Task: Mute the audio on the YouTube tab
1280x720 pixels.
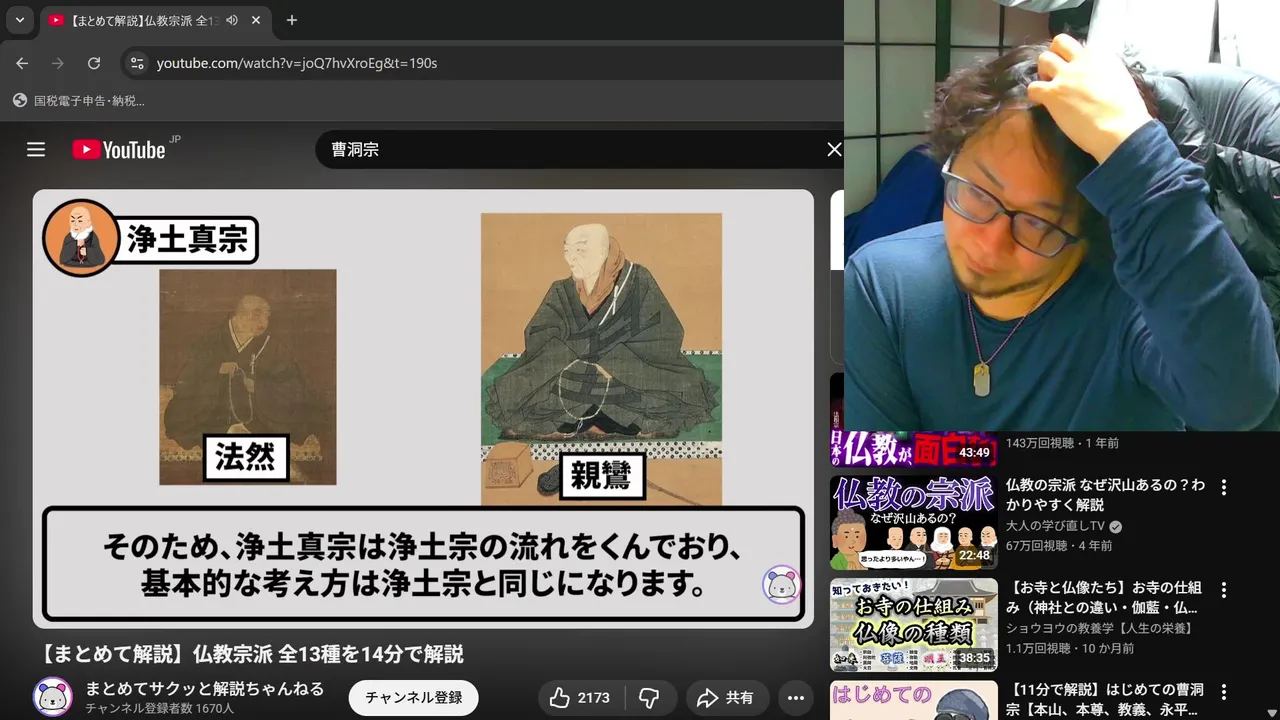Action: 232,20
